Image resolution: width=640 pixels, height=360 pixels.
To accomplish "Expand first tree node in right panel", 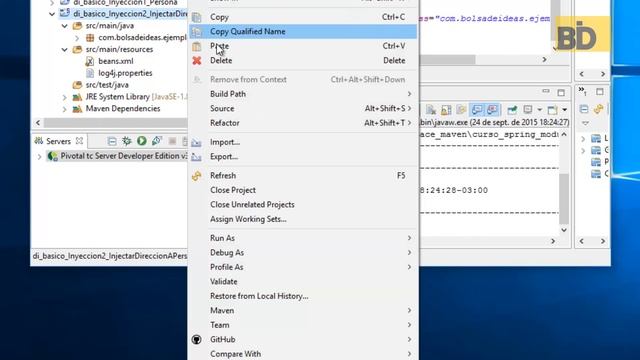I will coord(583,139).
